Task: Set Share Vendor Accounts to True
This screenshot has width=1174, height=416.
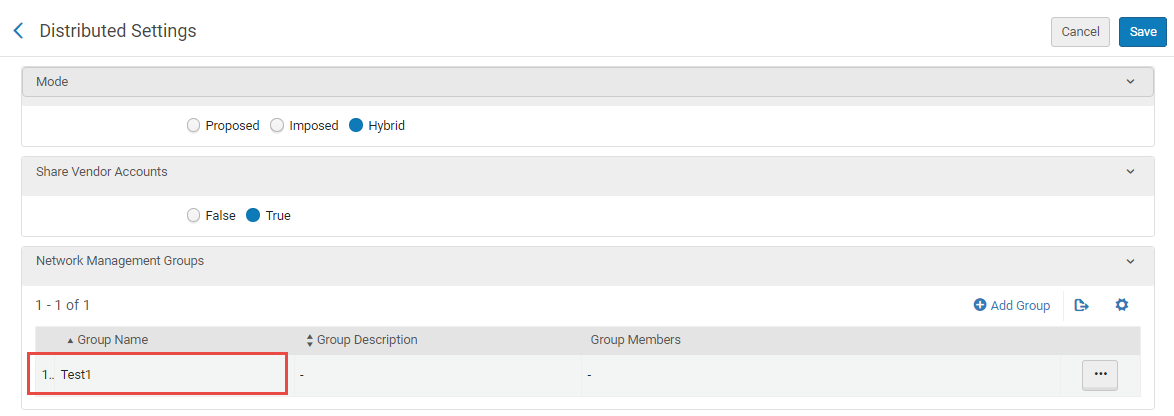Action: click(x=254, y=215)
